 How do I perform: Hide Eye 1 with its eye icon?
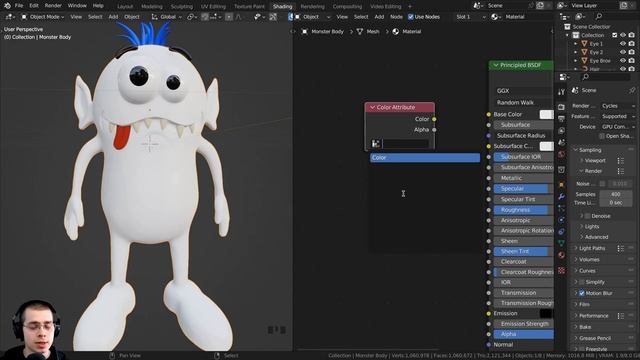coord(623,44)
